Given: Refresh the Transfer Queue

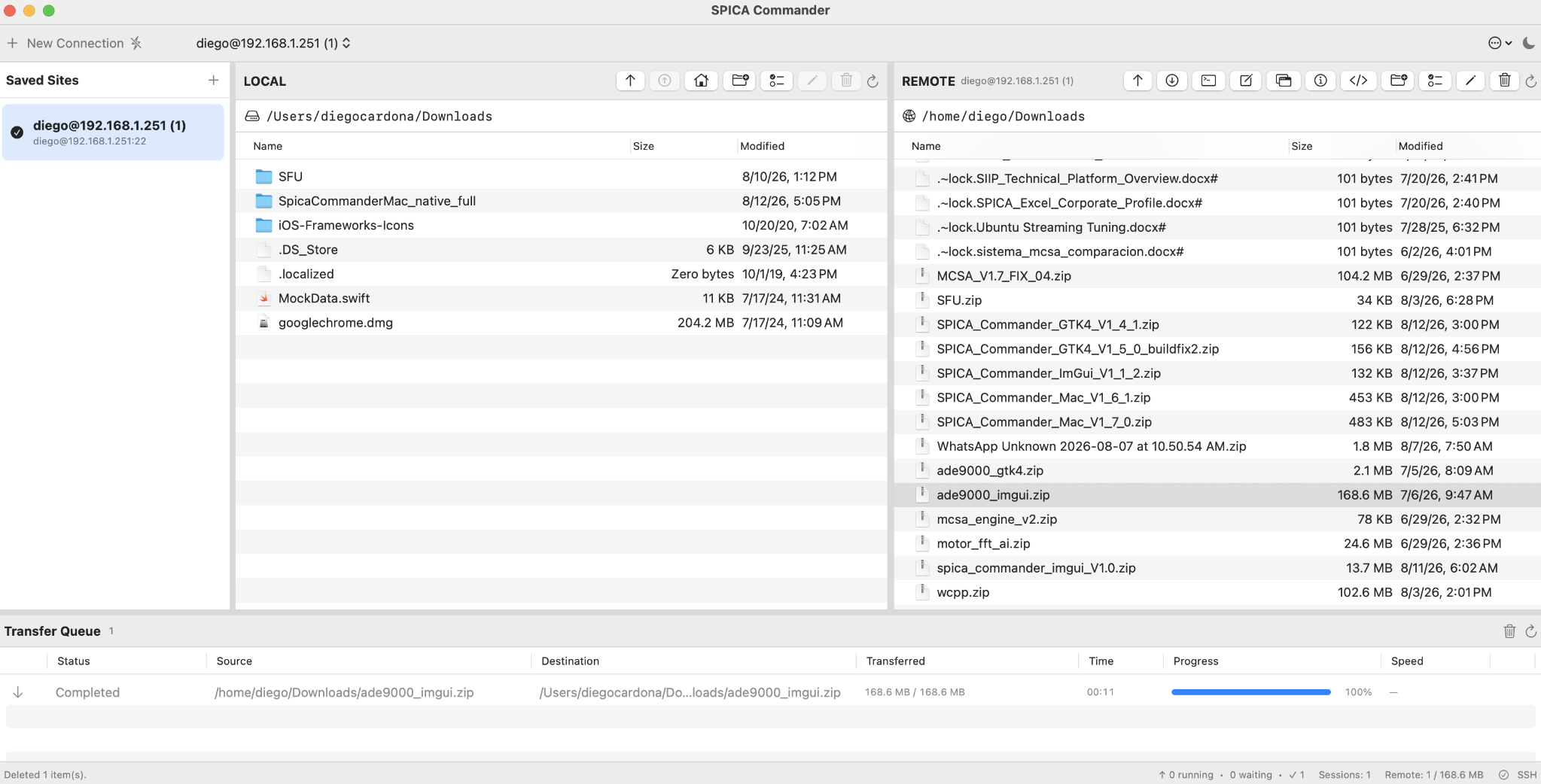Looking at the screenshot, I should [x=1530, y=631].
